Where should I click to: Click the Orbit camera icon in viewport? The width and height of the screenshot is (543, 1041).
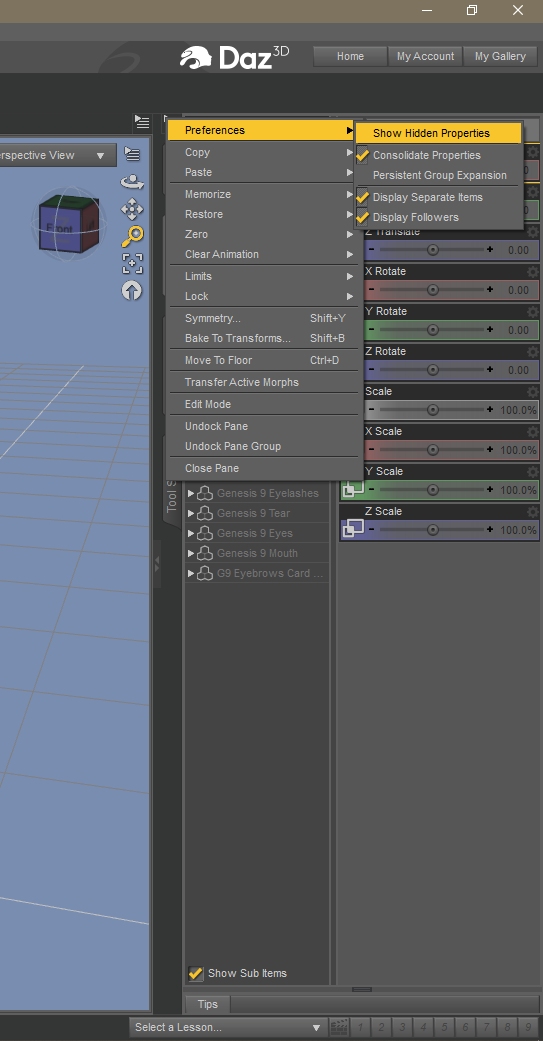point(132,182)
